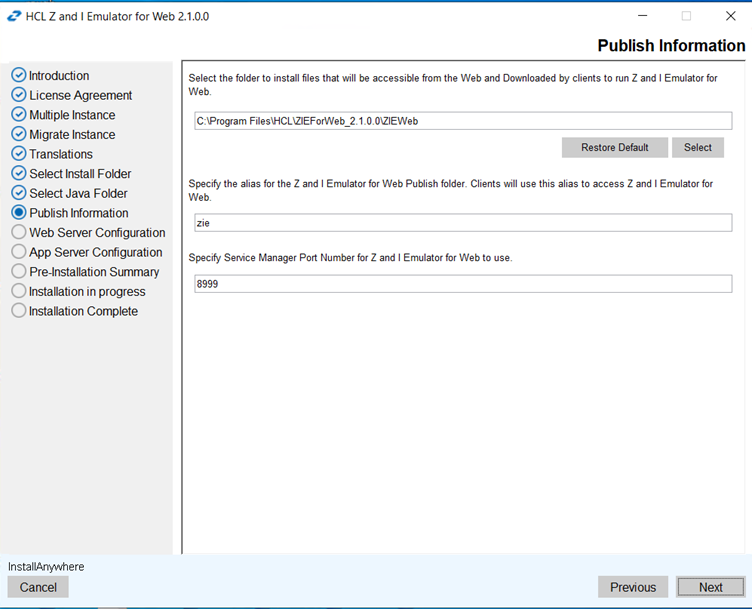Minimize the installer window

click(x=643, y=16)
